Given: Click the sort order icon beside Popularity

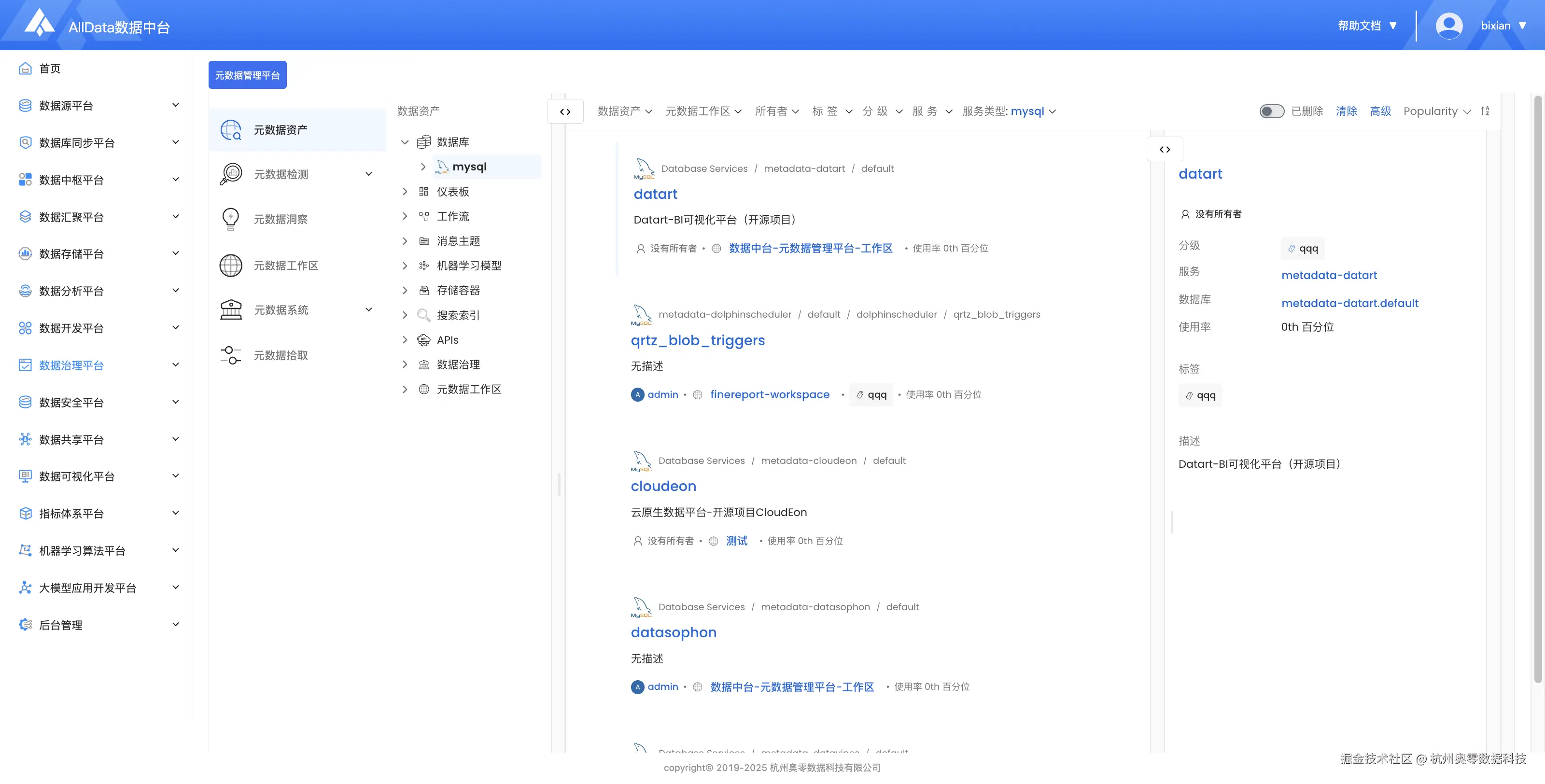Looking at the screenshot, I should point(1485,111).
